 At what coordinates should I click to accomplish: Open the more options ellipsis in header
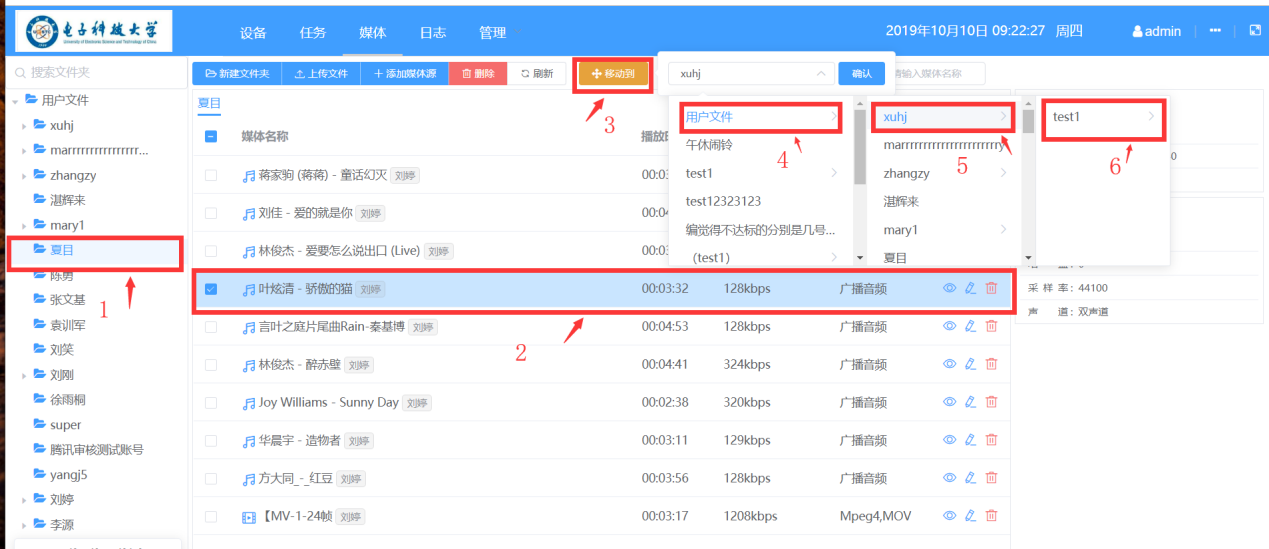coord(1215,31)
